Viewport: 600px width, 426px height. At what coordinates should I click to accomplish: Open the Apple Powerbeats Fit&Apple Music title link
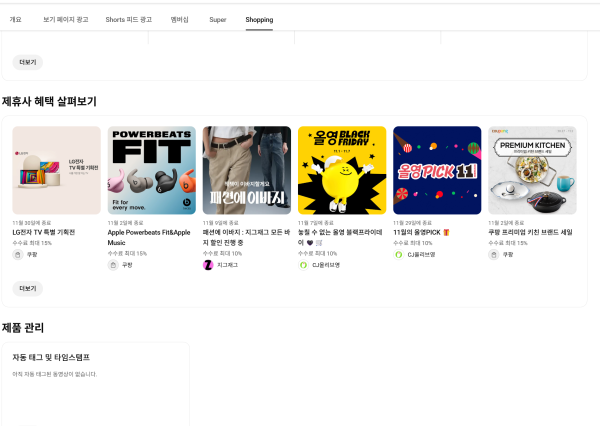[x=148, y=236]
